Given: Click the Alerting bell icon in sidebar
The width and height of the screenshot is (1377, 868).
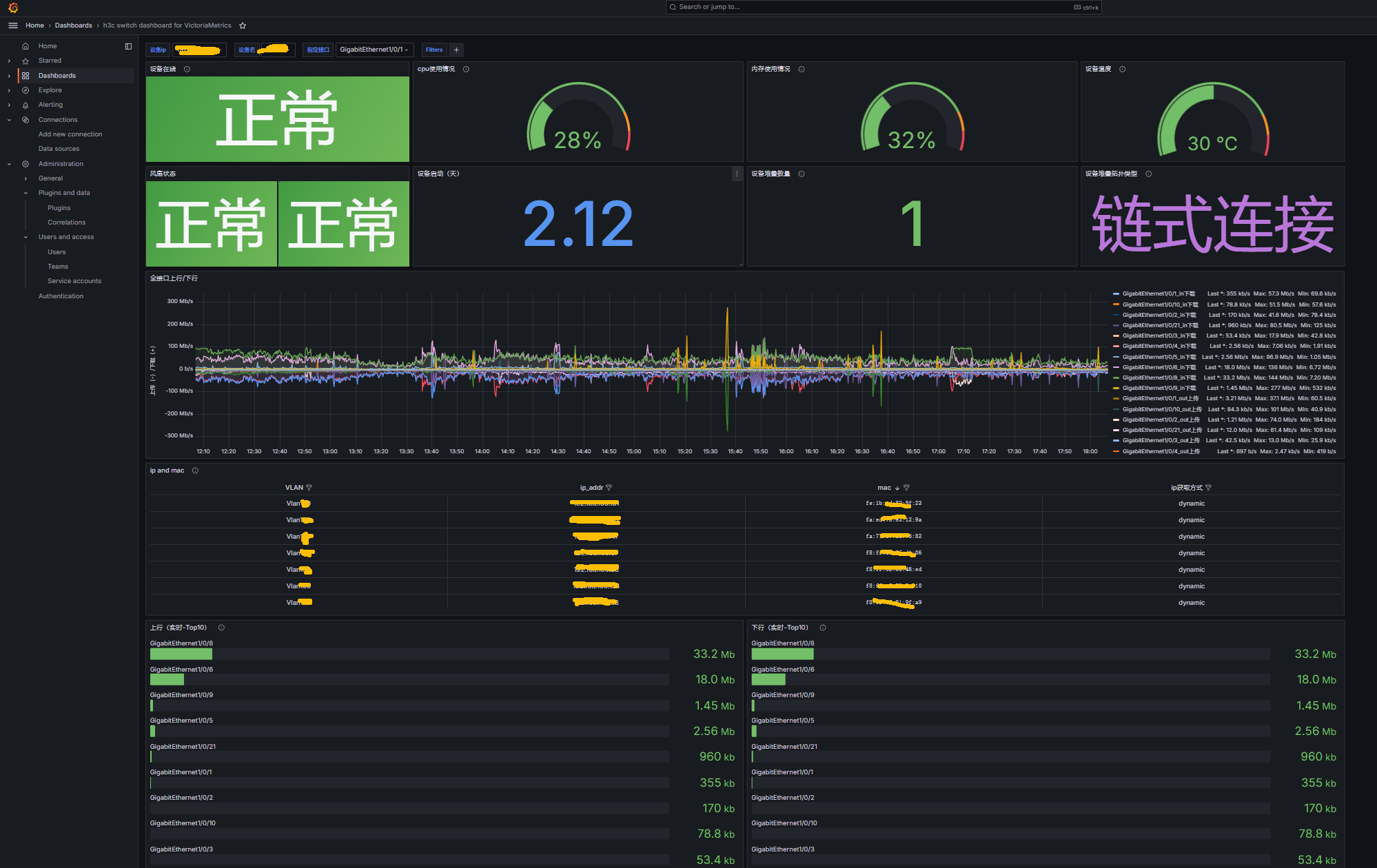Looking at the screenshot, I should point(25,105).
